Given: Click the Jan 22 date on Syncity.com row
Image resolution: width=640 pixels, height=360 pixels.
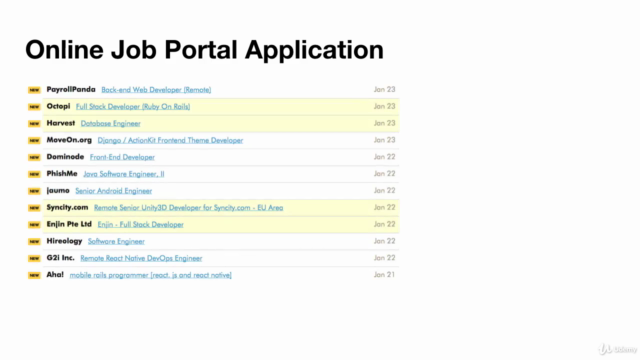Looking at the screenshot, I should click(384, 207).
